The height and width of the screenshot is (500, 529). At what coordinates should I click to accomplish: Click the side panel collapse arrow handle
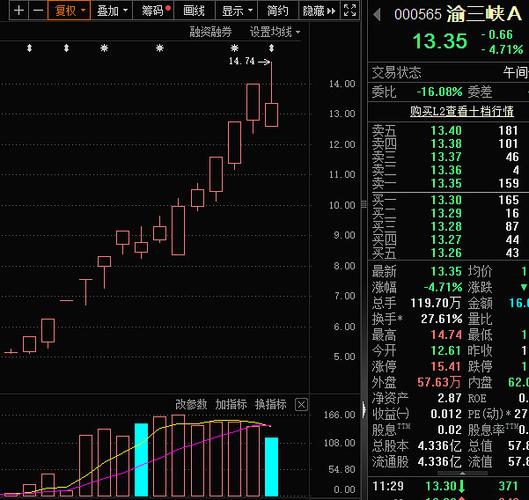click(x=364, y=410)
